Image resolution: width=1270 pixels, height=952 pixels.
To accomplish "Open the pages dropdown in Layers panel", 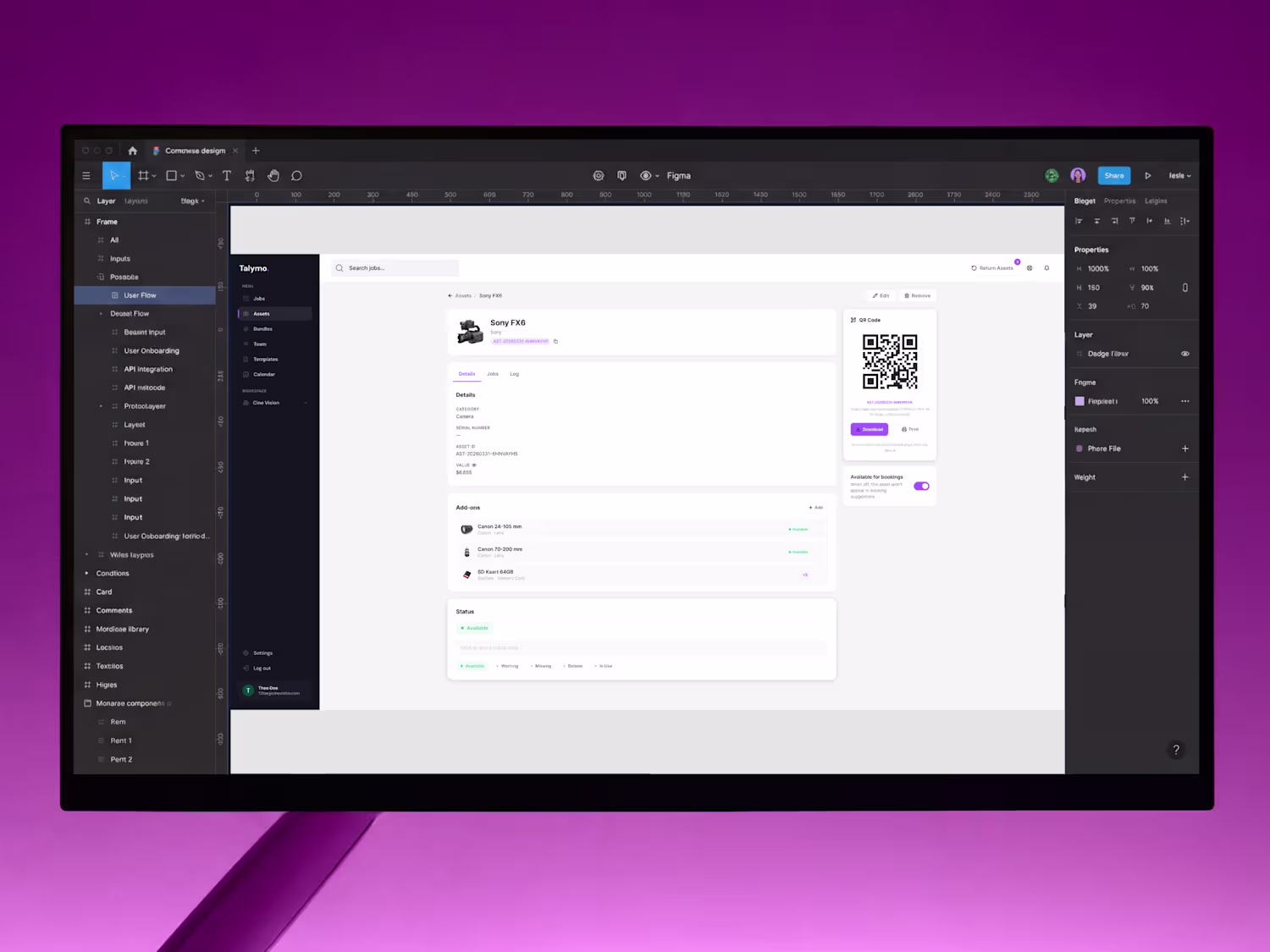I will (193, 201).
